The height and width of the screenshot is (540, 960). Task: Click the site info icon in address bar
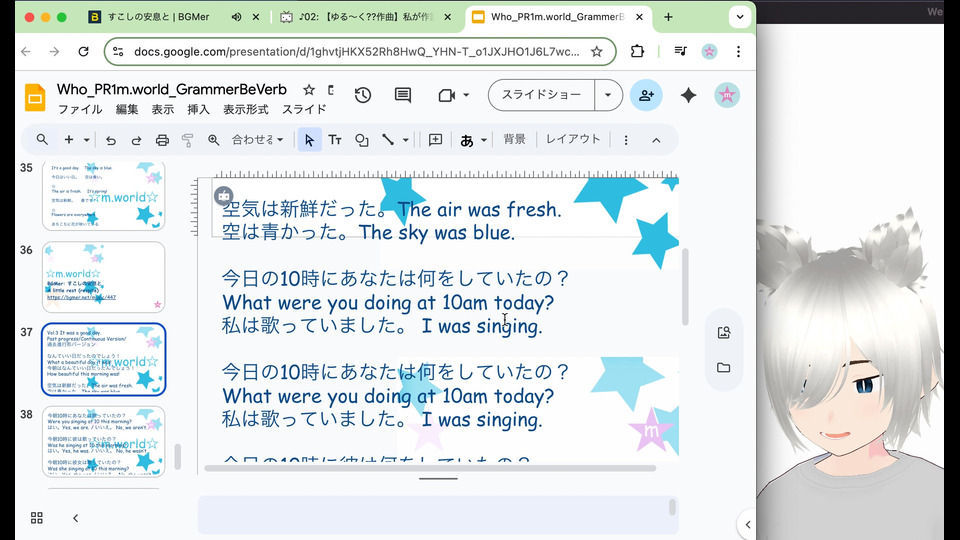[118, 51]
